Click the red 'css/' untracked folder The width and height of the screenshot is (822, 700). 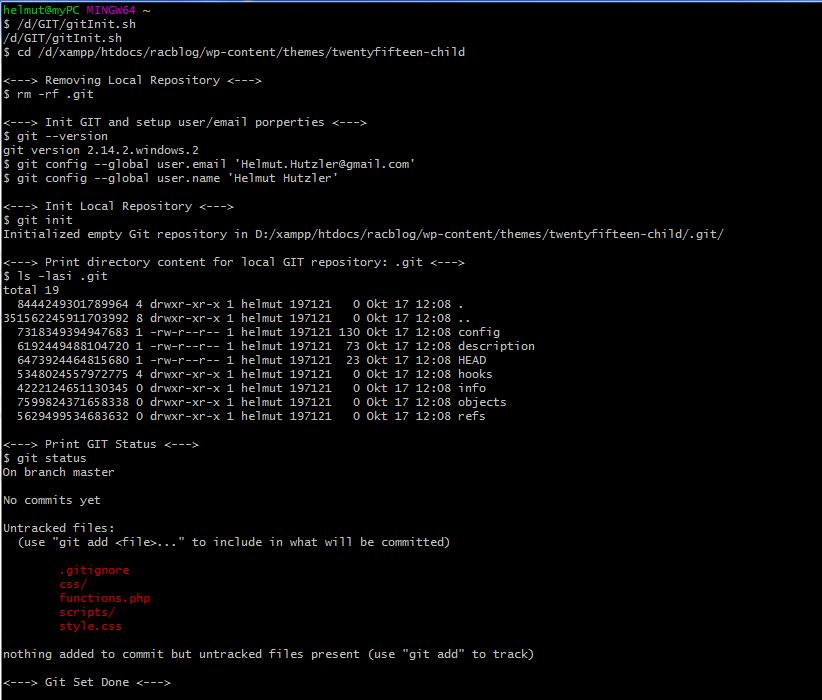click(73, 584)
